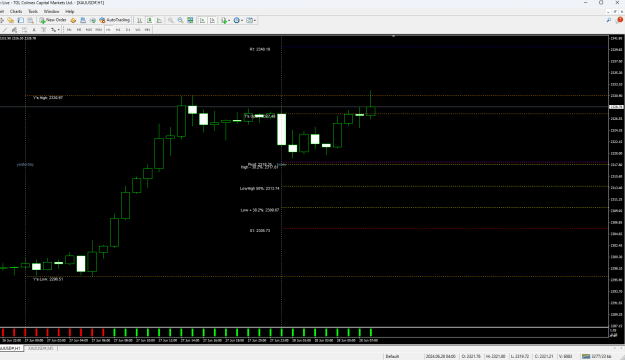The width and height of the screenshot is (625, 360).
Task: Open the Window menu
Action: [x=51, y=12]
